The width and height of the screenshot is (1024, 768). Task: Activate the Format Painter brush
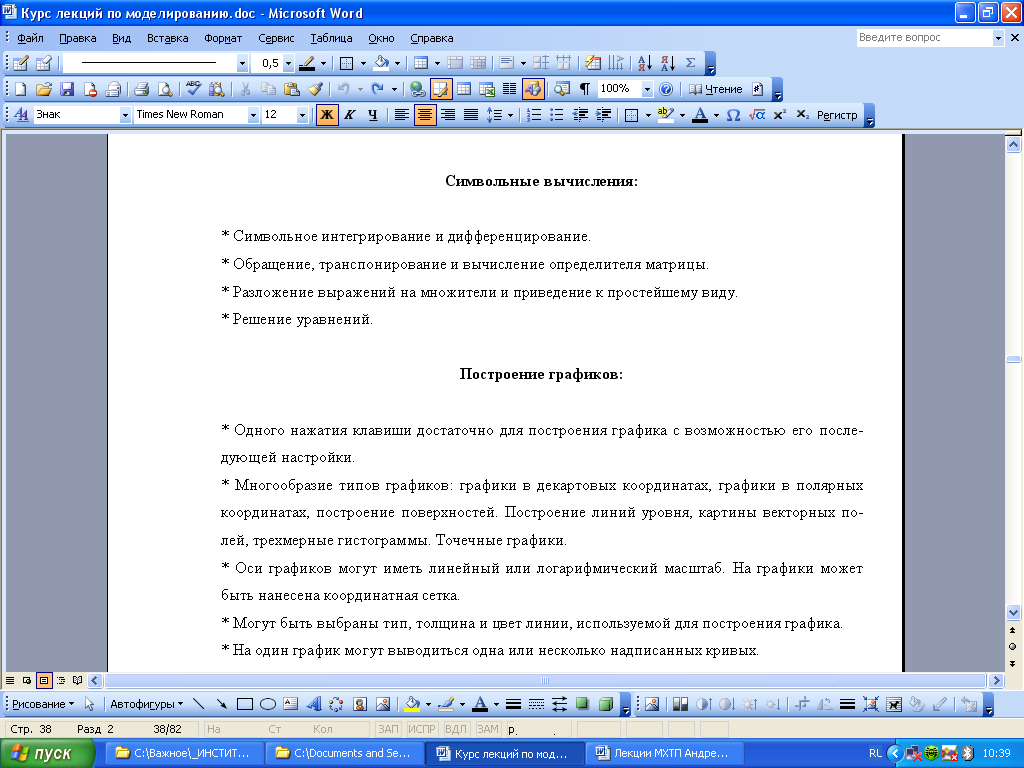point(315,89)
